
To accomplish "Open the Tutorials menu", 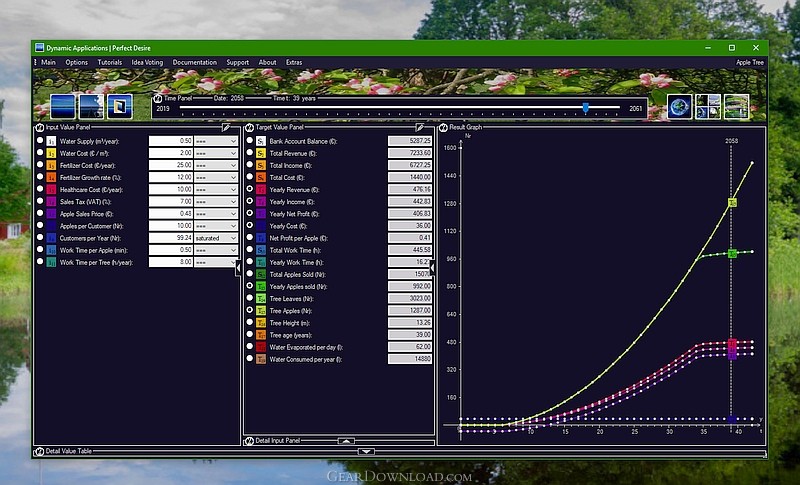I will click(110, 62).
